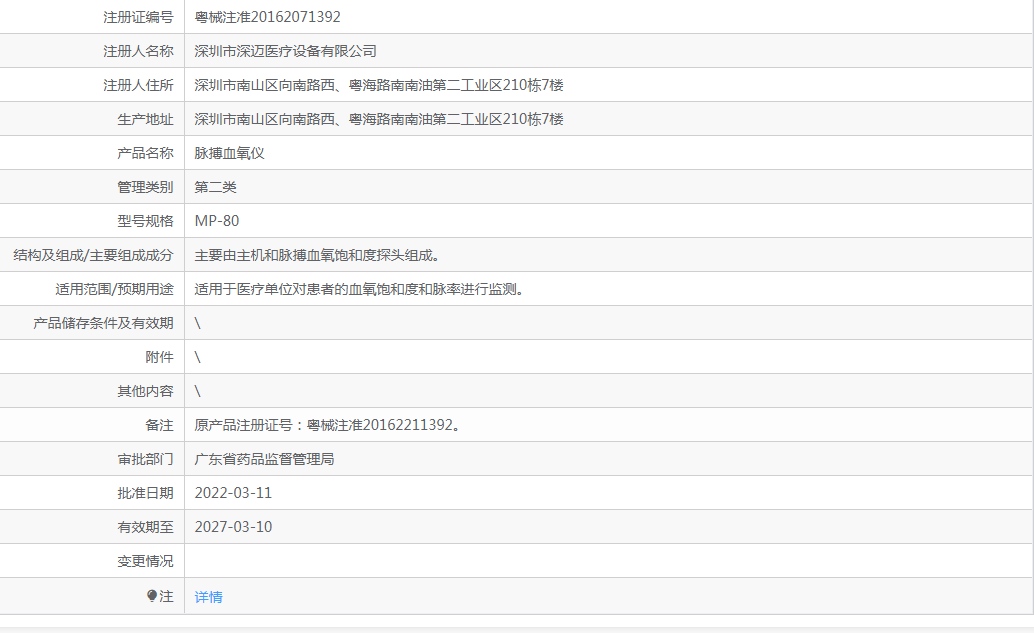The width and height of the screenshot is (1034, 633).
Task: Click the 有效期至 label
Action: [146, 527]
